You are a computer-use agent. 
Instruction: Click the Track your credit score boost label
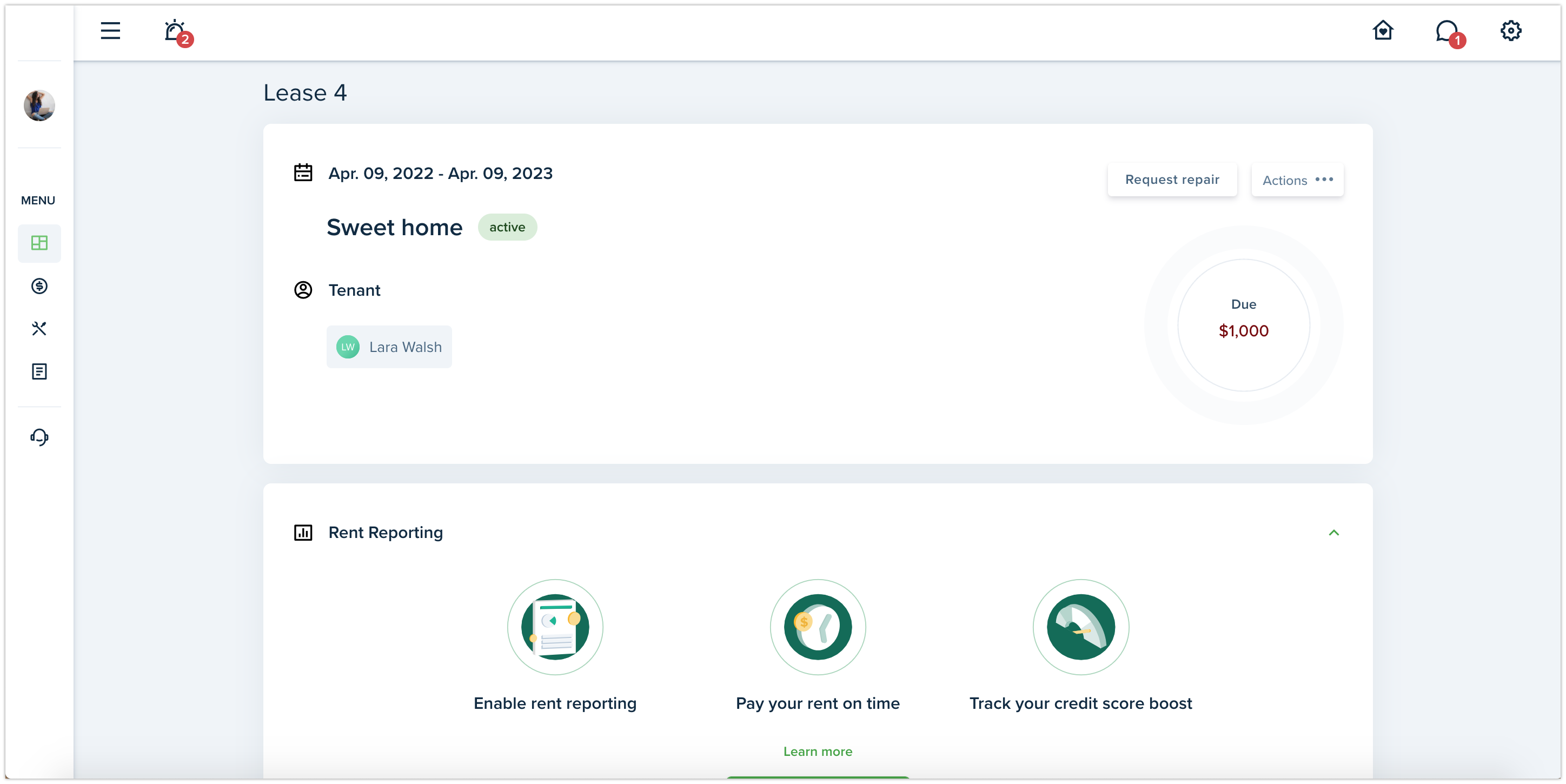[x=1080, y=703]
